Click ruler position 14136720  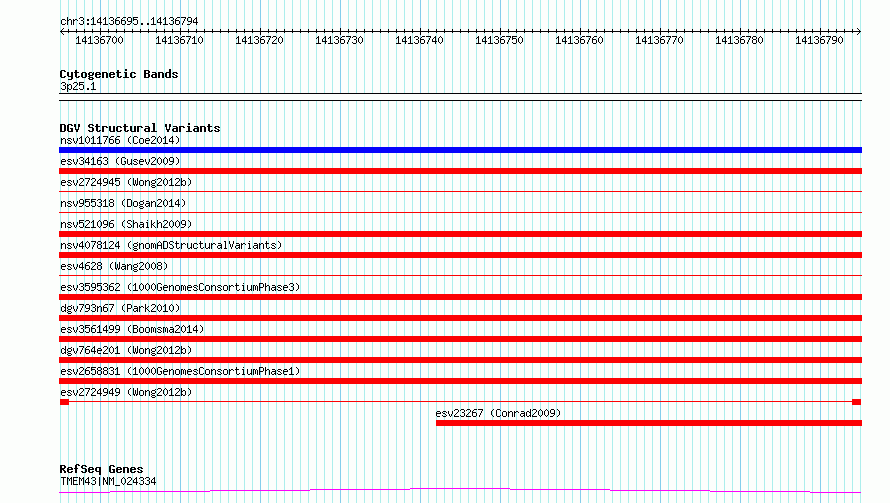(259, 40)
